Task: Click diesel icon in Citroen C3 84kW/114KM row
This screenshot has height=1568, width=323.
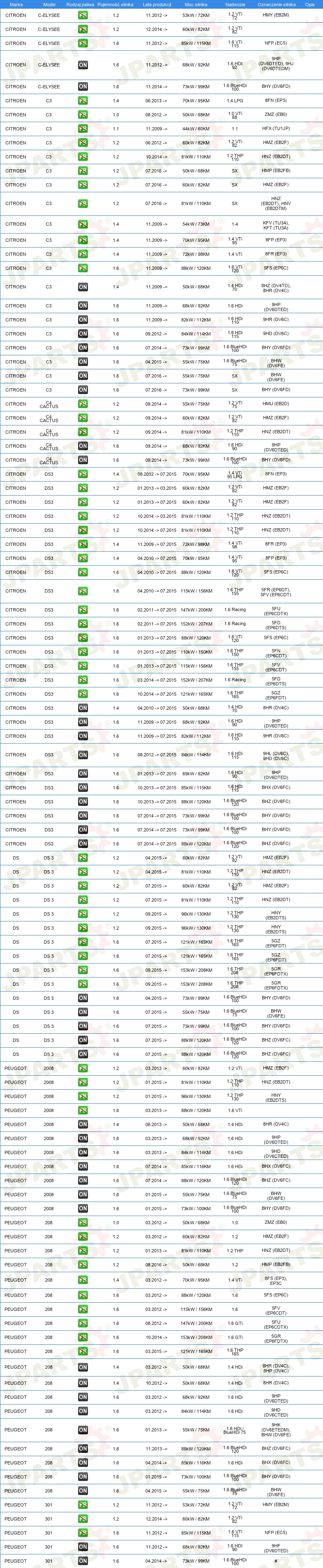Action: point(83,333)
